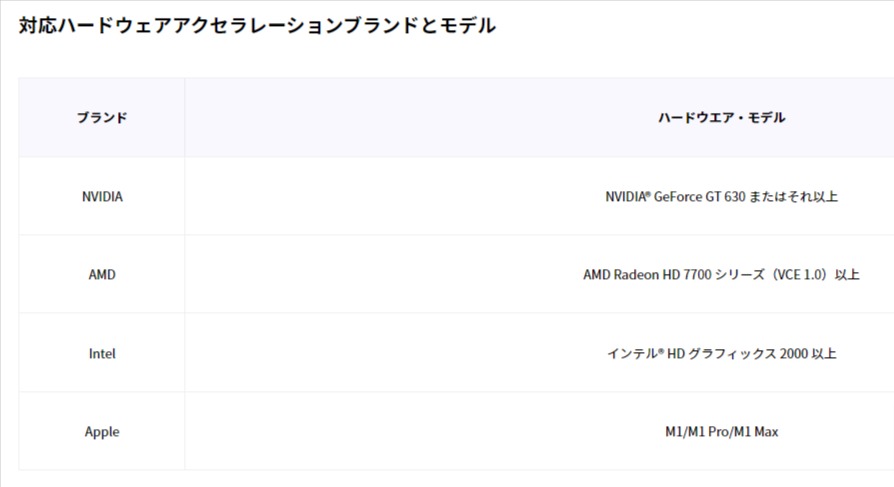This screenshot has height=487, width=894.
Task: Select the Apple brand cell
Action: tap(102, 432)
